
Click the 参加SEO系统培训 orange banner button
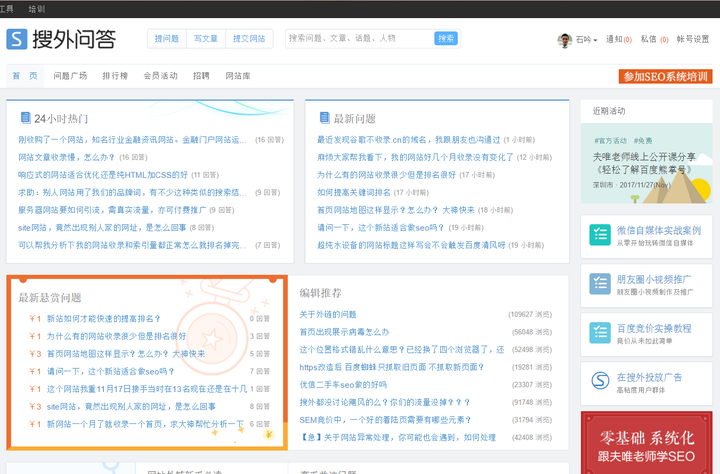pyautogui.click(x=665, y=76)
